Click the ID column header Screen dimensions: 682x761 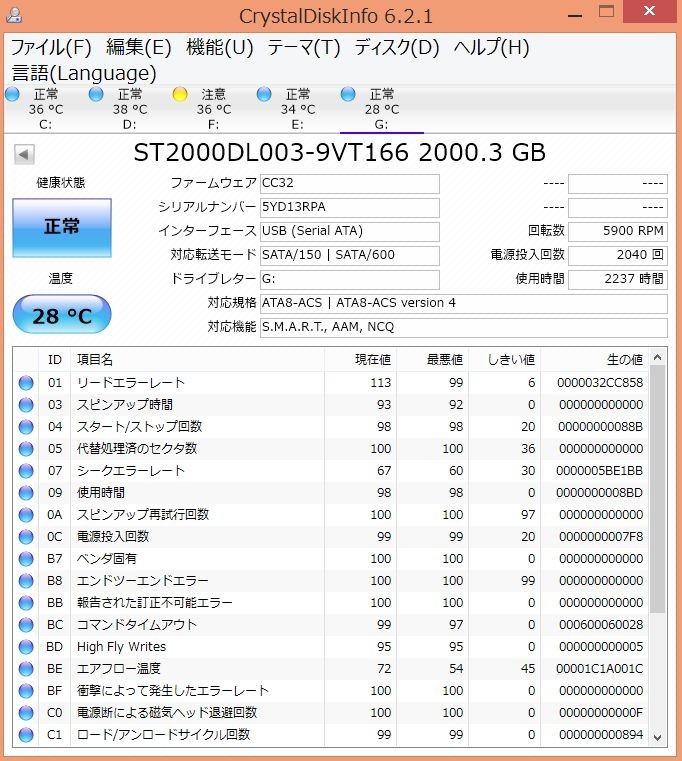click(54, 360)
